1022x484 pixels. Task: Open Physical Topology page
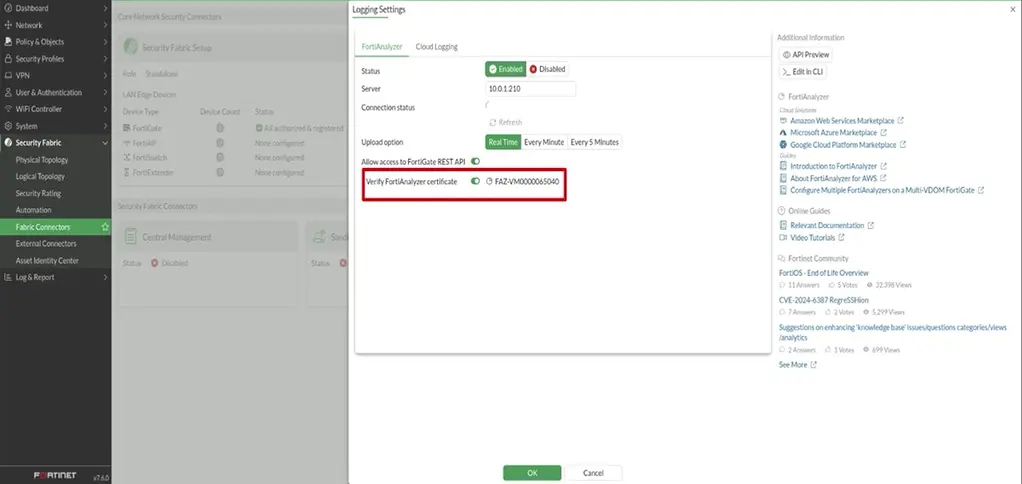pos(42,160)
